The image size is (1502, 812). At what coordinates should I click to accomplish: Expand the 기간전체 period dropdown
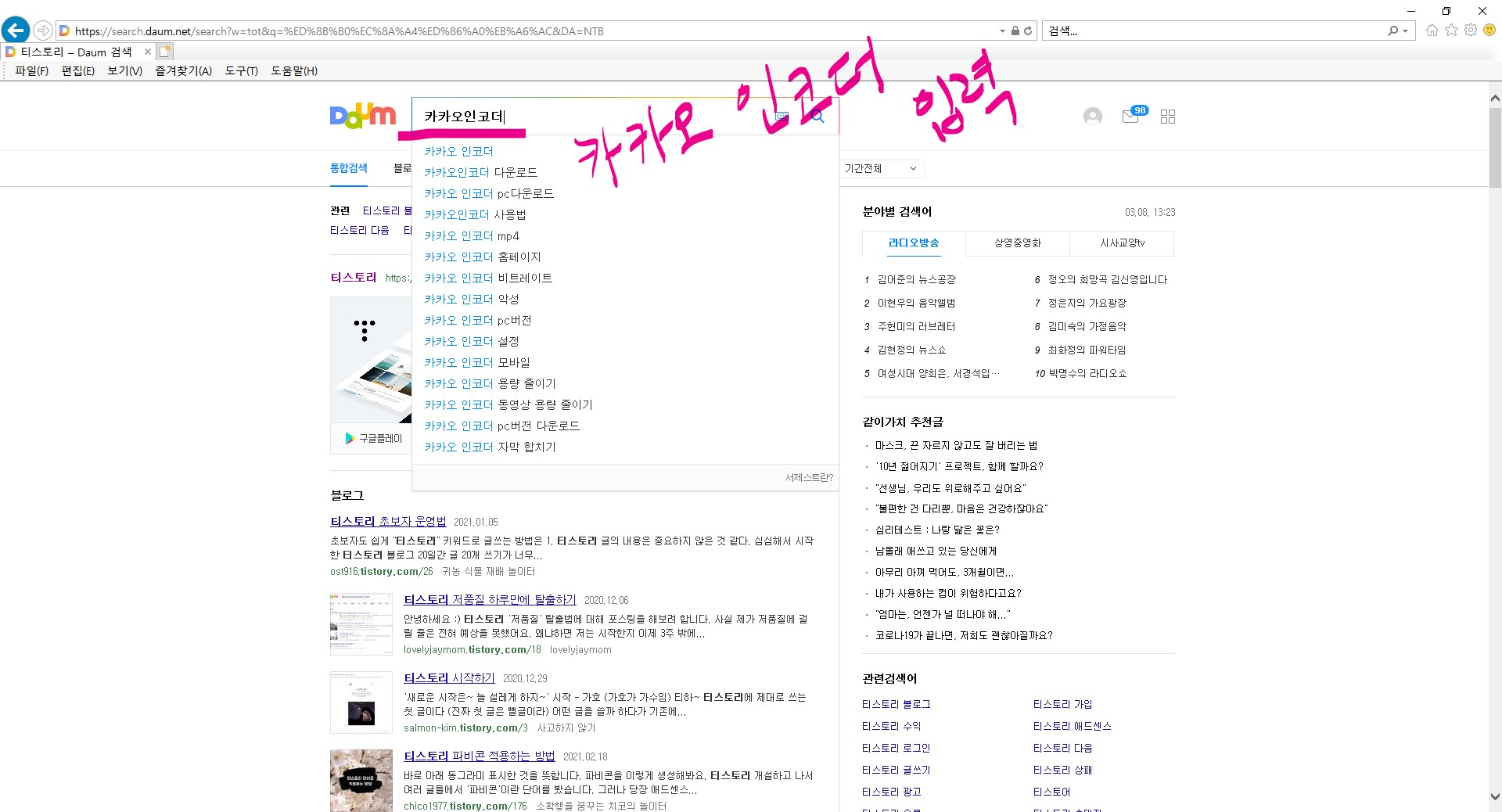tap(881, 169)
